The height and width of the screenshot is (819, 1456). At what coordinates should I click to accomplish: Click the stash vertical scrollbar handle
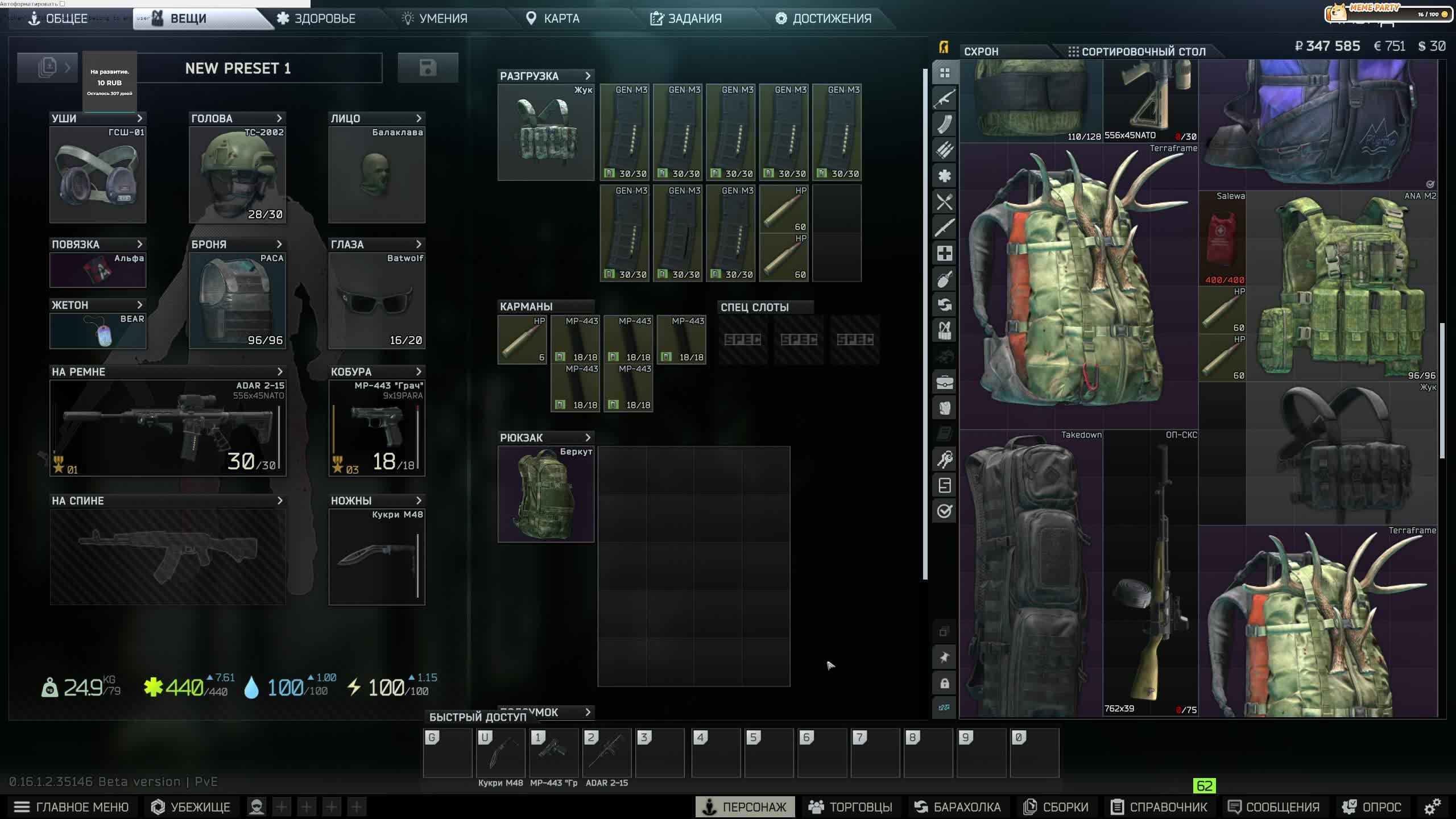[1442, 390]
